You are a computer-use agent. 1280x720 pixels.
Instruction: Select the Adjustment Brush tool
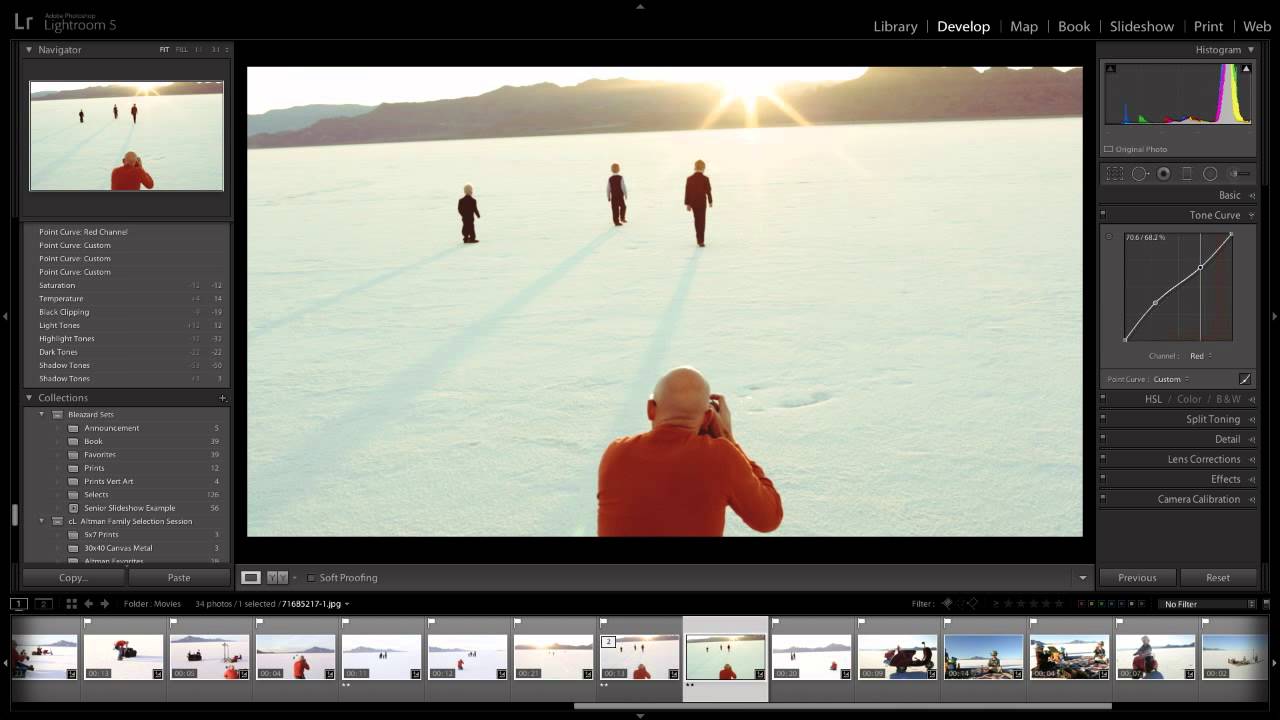click(1239, 174)
